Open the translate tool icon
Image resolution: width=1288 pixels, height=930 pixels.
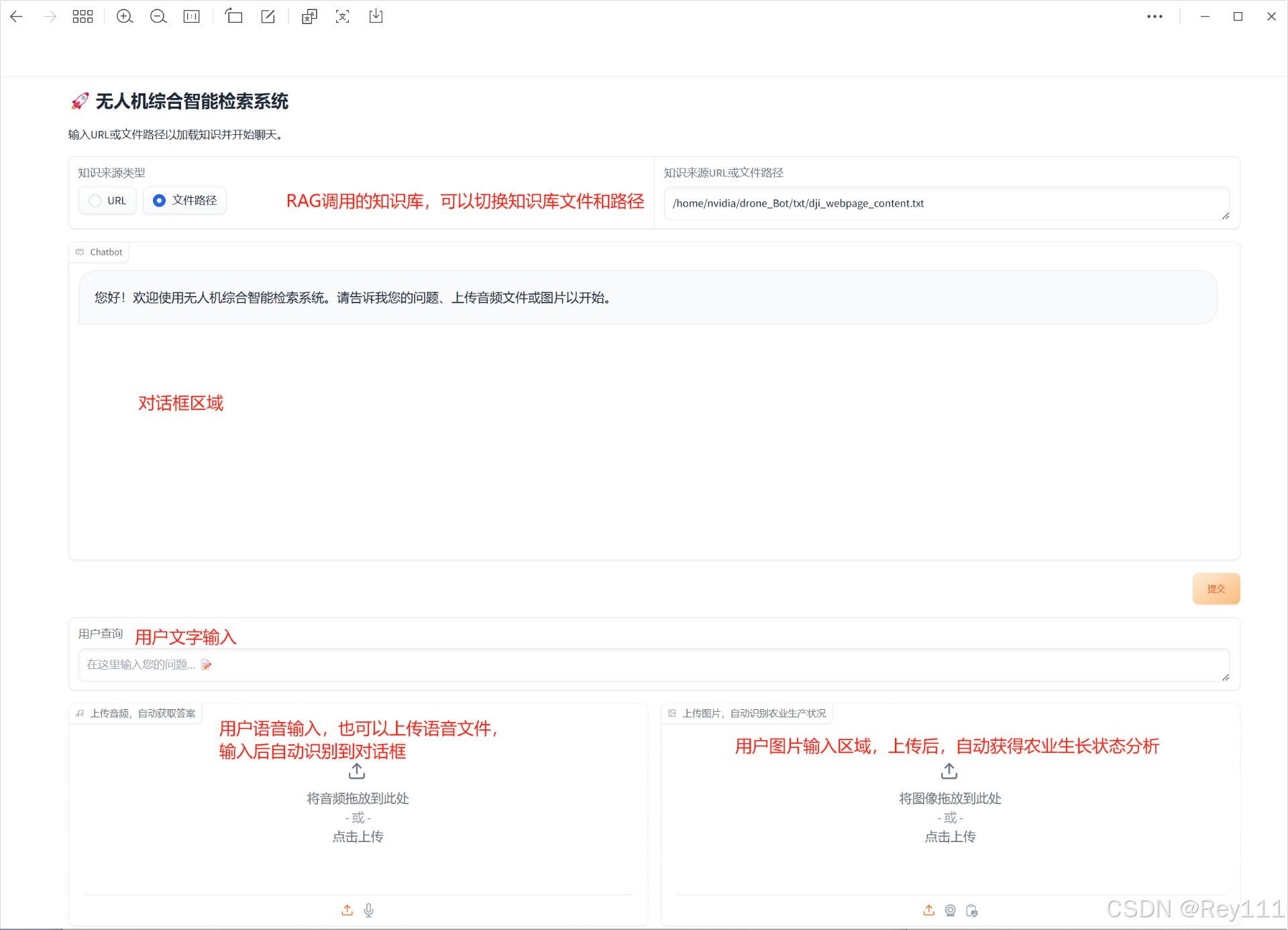tap(309, 16)
